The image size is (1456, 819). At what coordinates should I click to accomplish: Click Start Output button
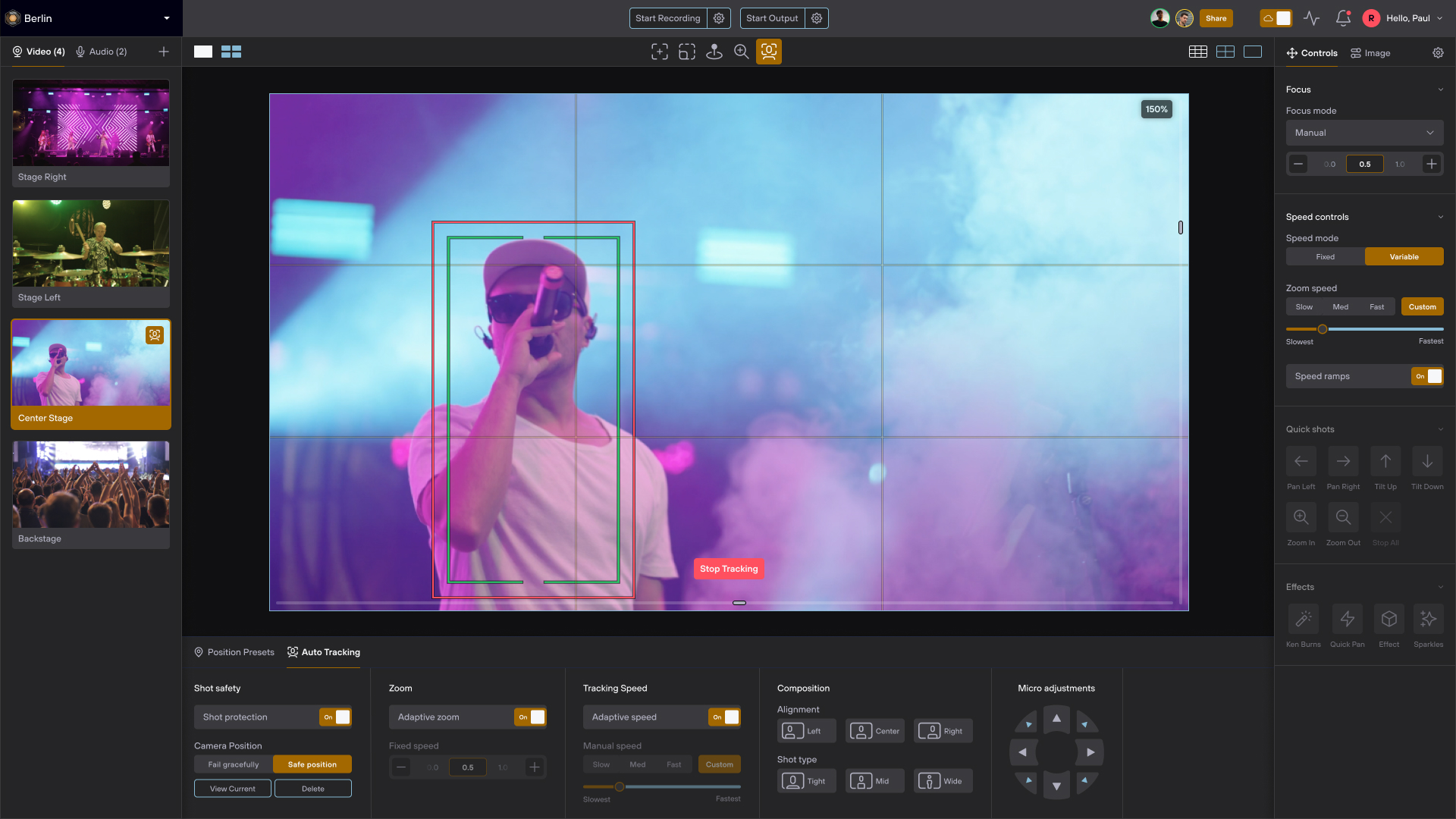(x=772, y=18)
